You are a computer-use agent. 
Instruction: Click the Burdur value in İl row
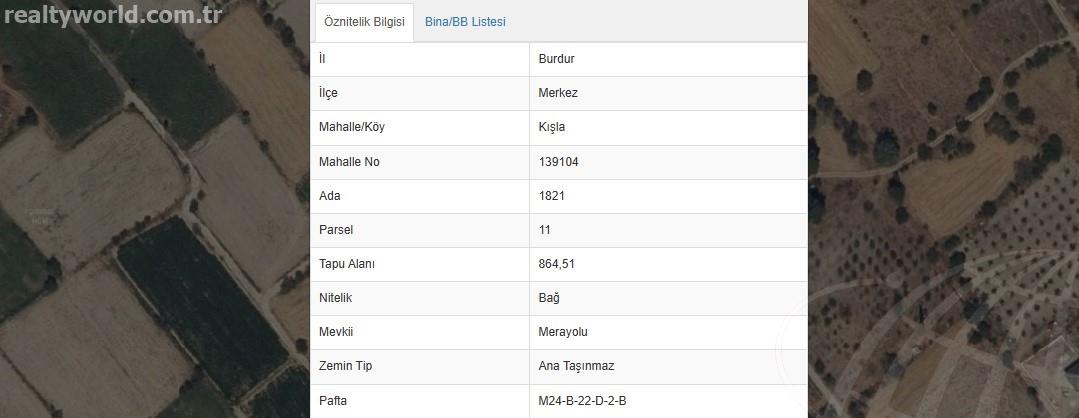[556, 59]
